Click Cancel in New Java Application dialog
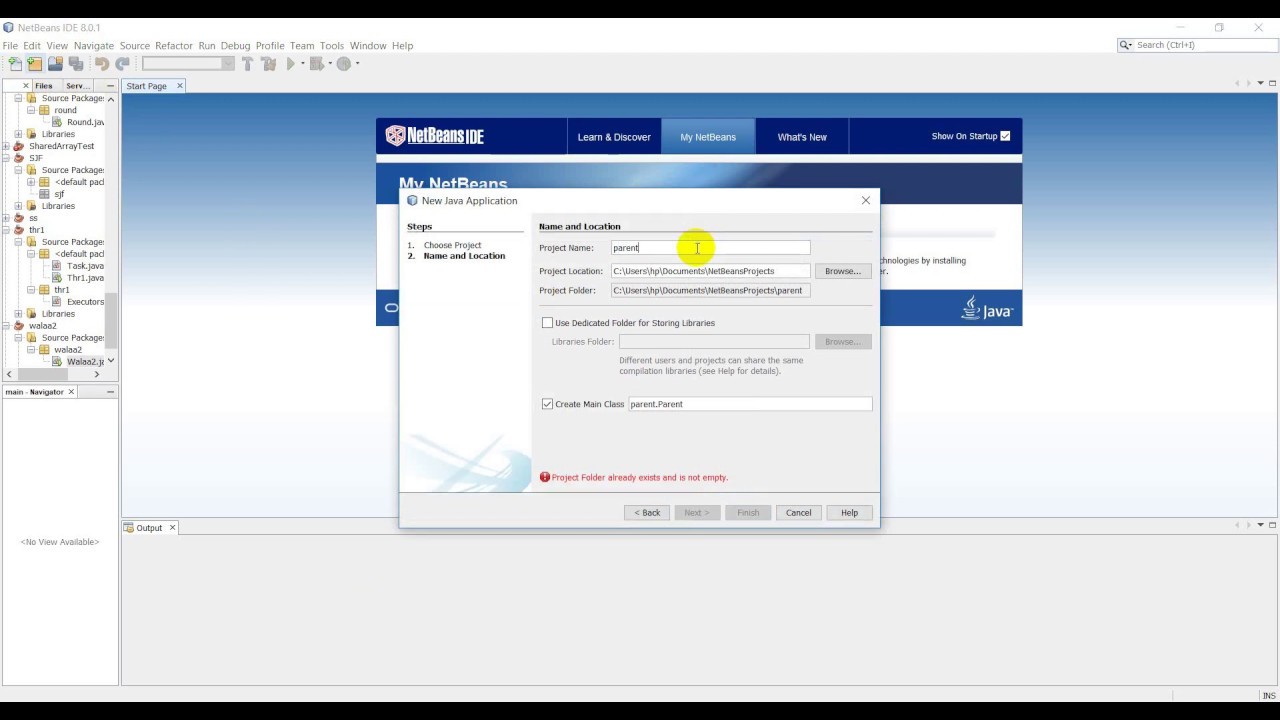Image resolution: width=1280 pixels, height=720 pixels. (x=798, y=513)
